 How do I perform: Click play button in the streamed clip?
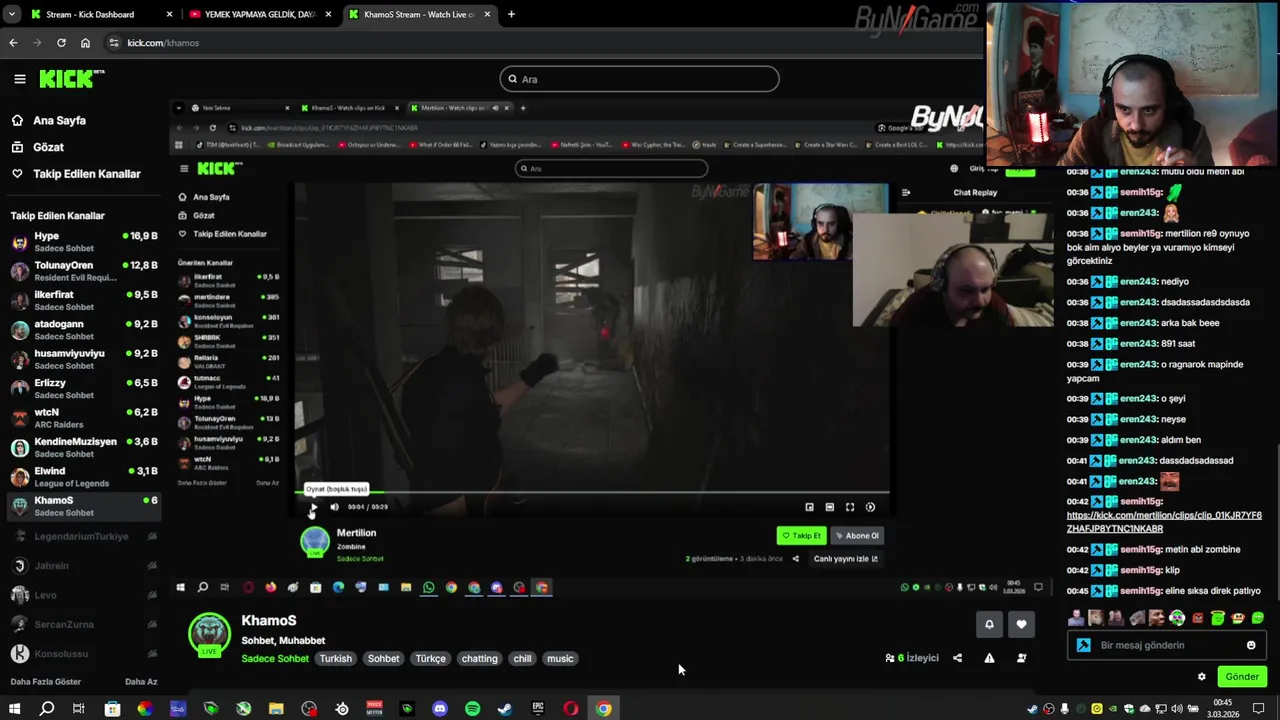point(313,507)
